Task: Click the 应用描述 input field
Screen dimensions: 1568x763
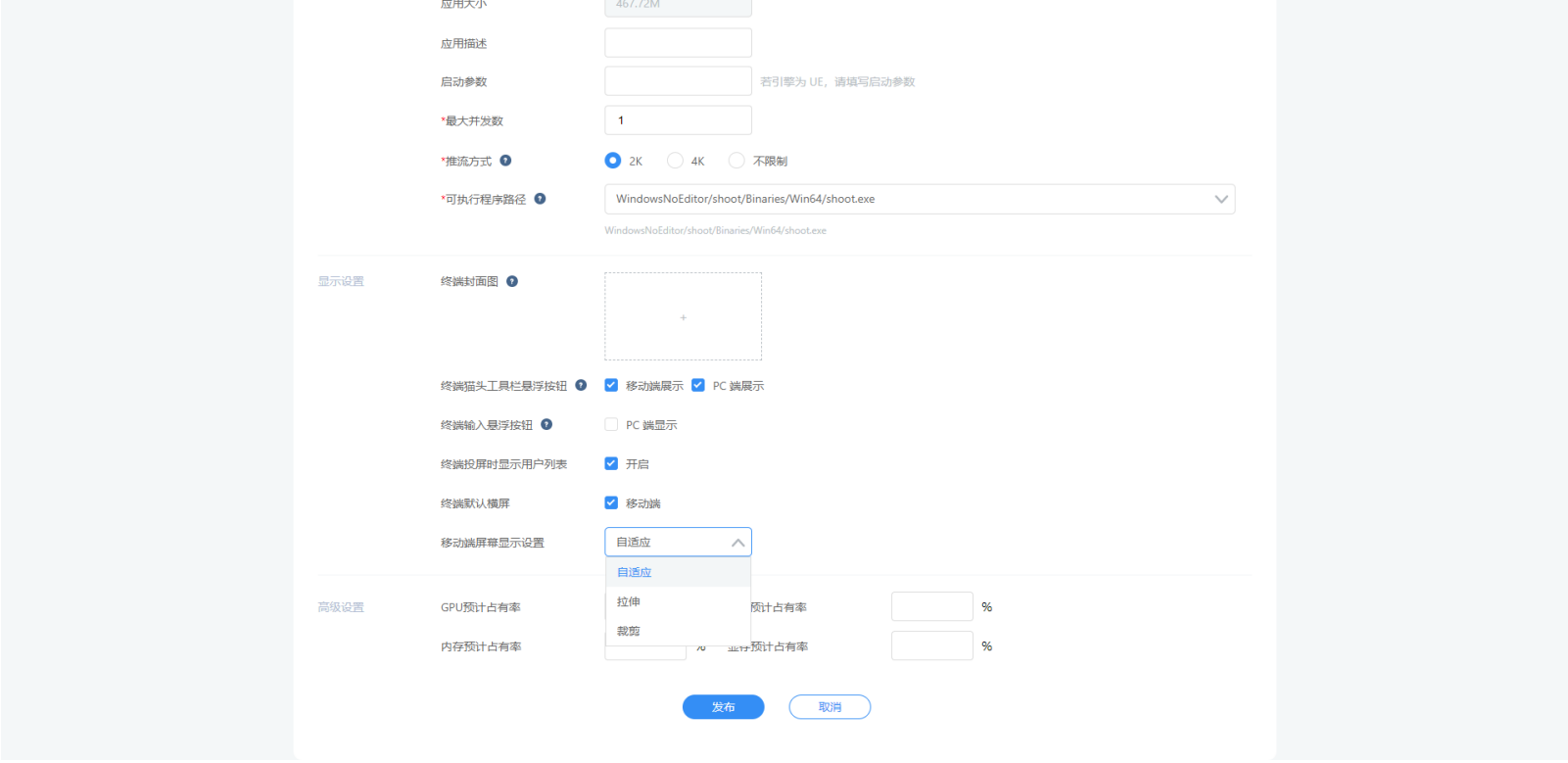Action: (x=678, y=43)
